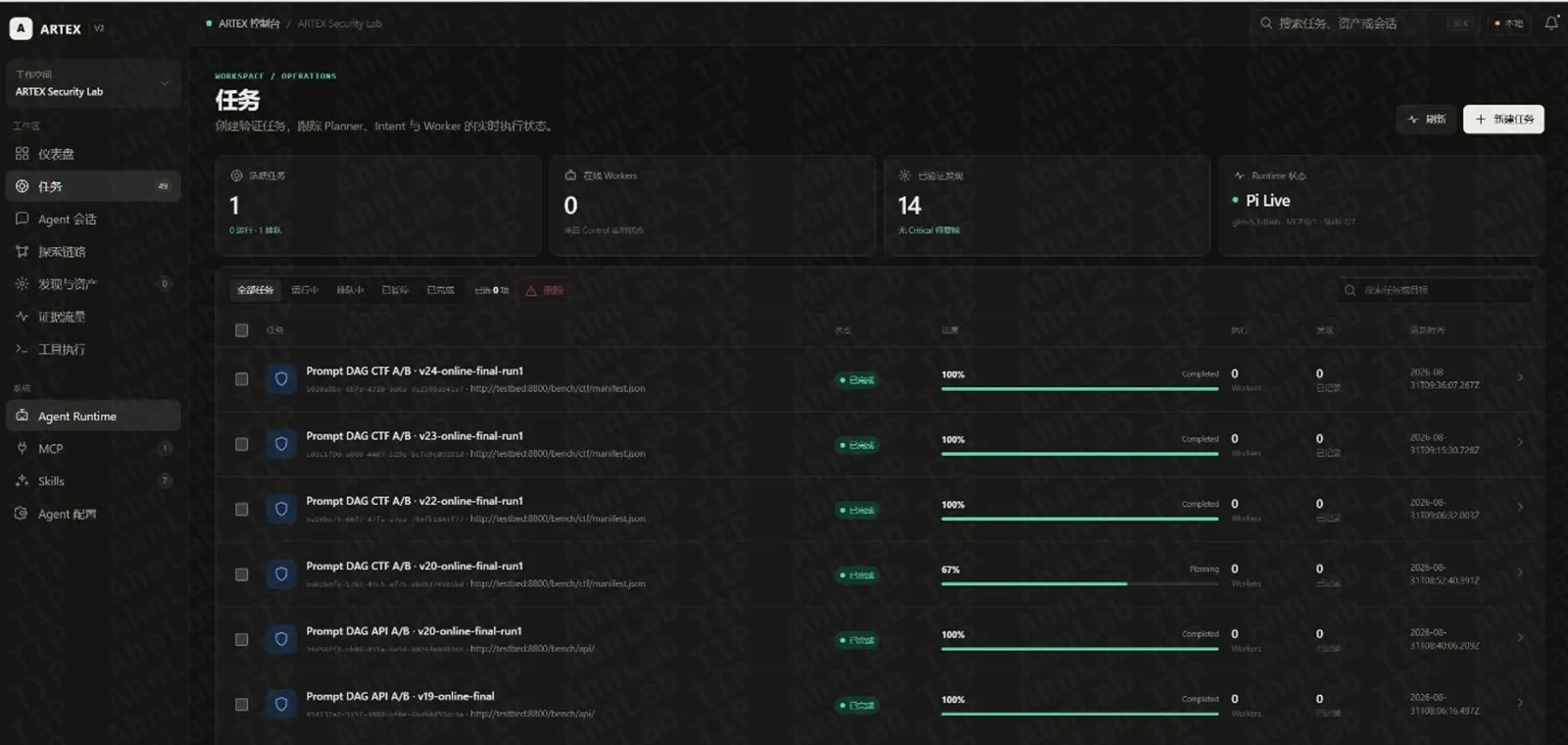Click the 67% progress bar of v20 CTF task
Viewport: 1568px width, 745px height.
[1080, 583]
